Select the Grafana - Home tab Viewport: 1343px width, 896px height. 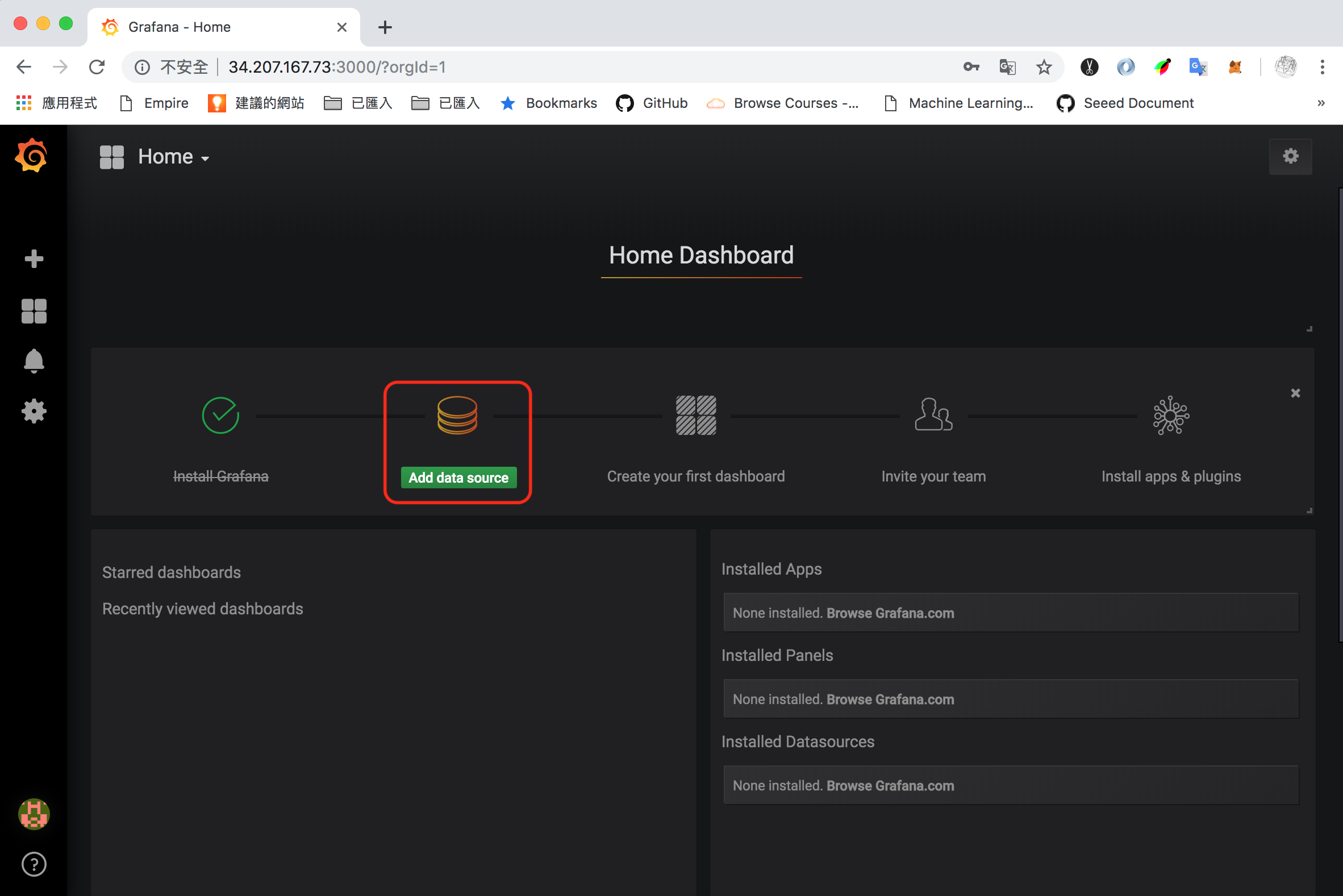point(223,27)
